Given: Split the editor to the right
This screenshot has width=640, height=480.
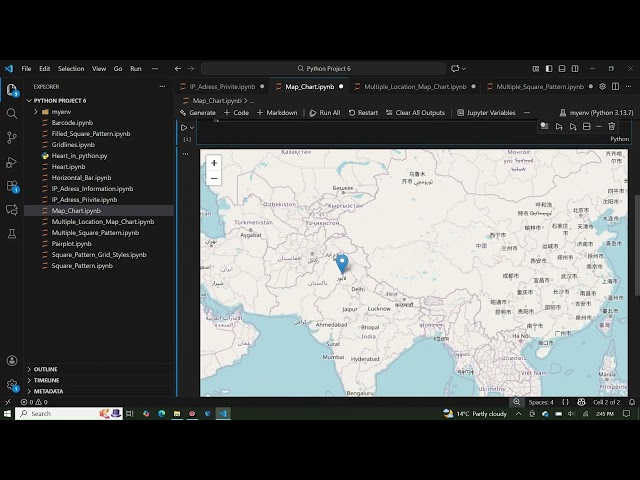Looking at the screenshot, I should click(616, 87).
